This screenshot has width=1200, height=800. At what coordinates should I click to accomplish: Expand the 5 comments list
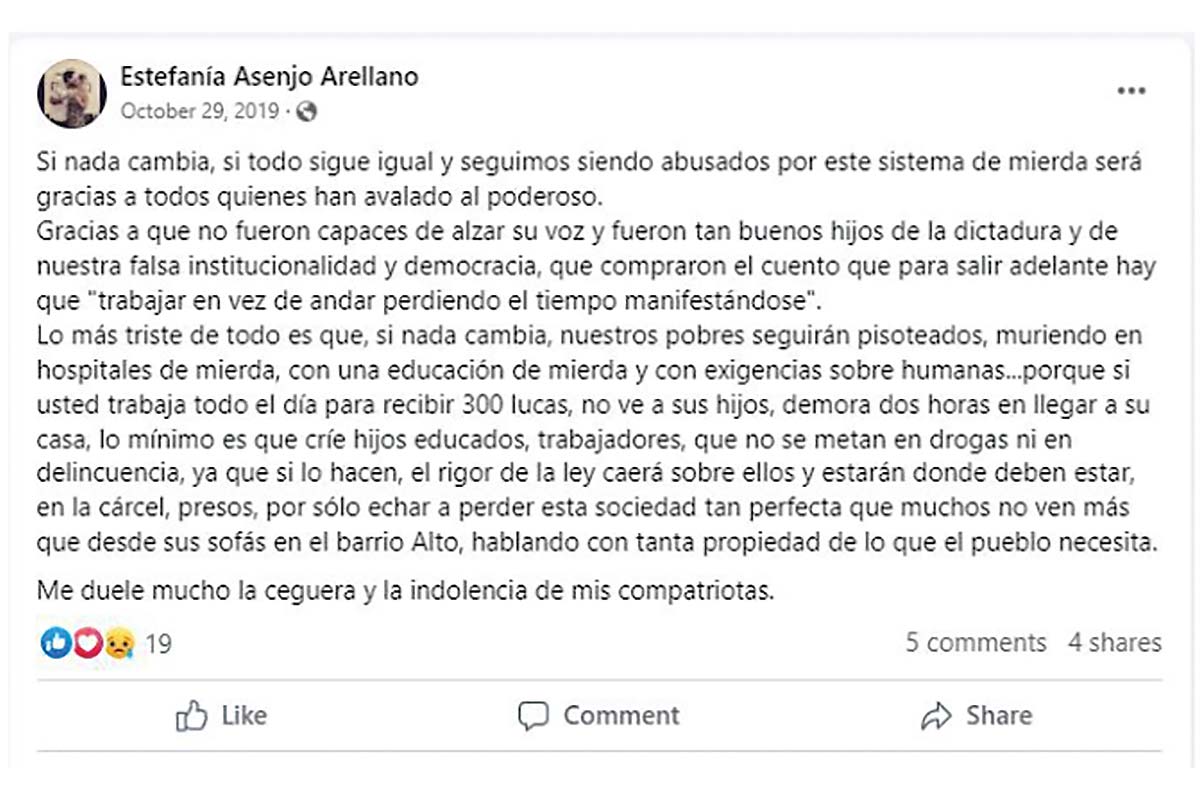(x=976, y=642)
